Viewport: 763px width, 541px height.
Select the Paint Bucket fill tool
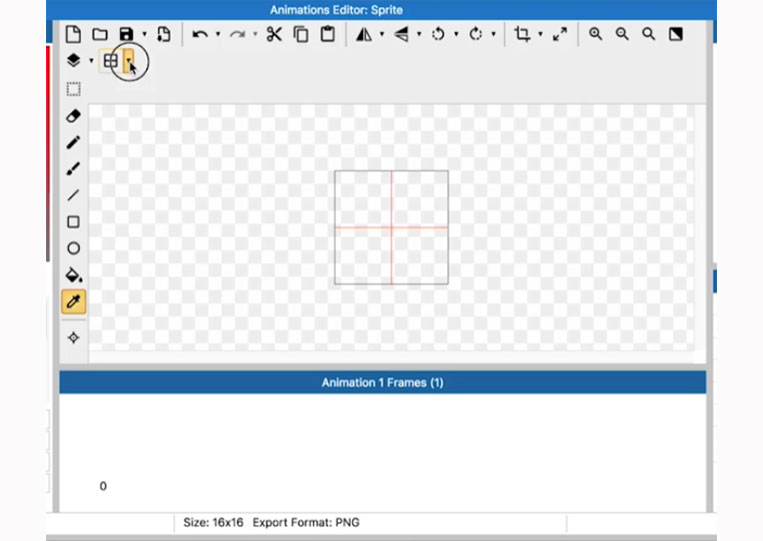(74, 275)
